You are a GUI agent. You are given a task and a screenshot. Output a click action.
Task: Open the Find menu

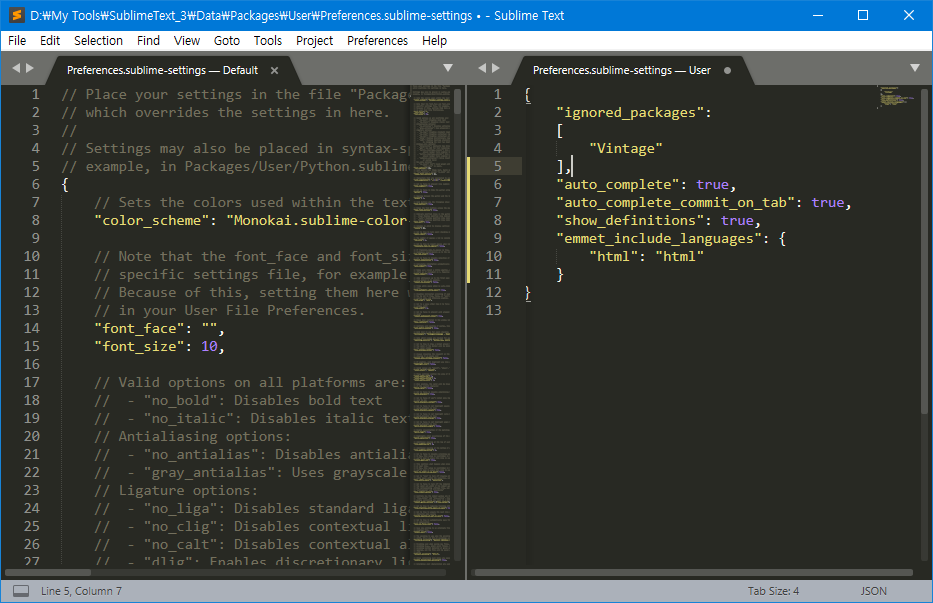click(x=148, y=40)
